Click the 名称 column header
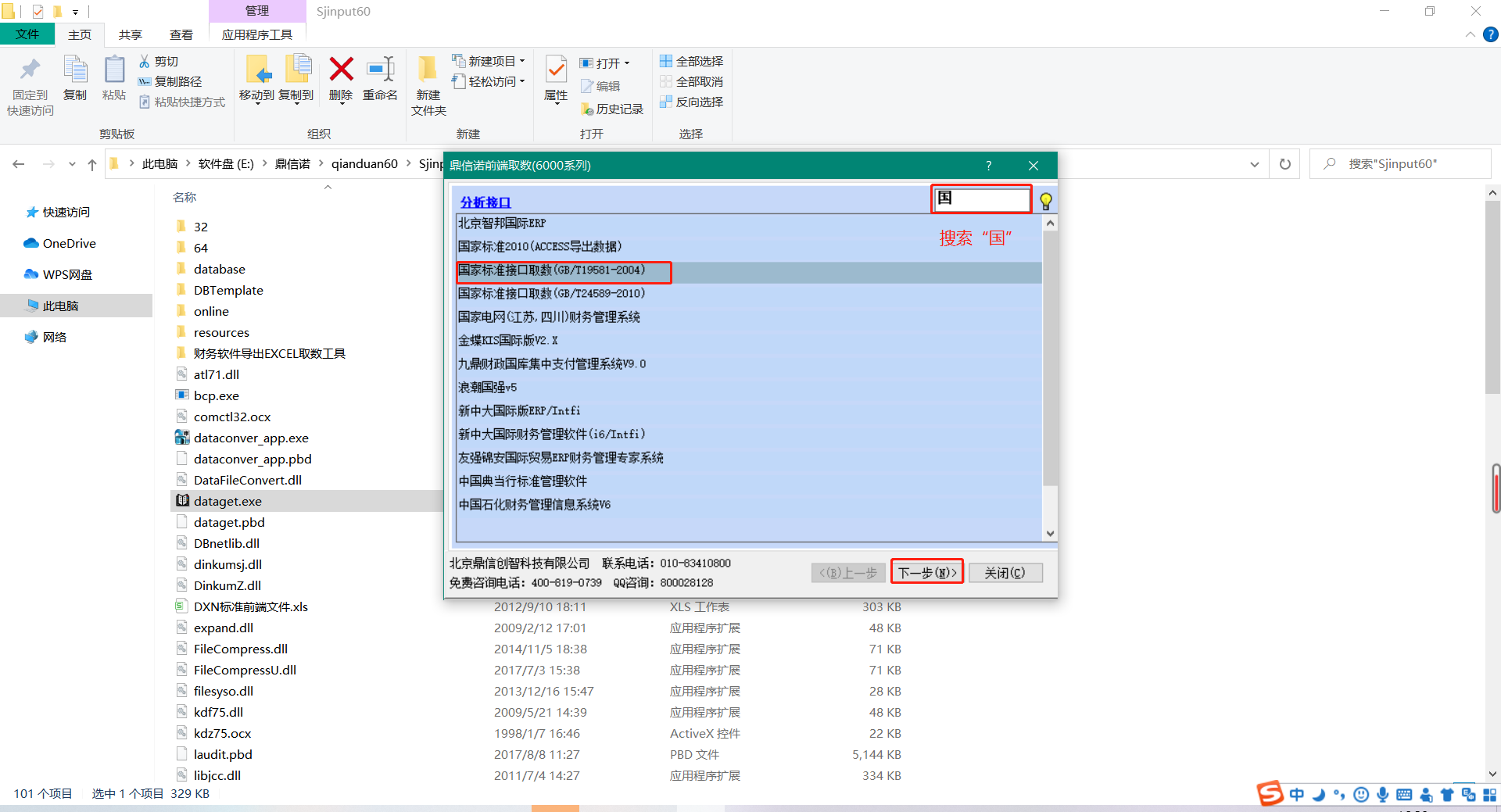This screenshot has height=812, width=1501. coord(184,198)
